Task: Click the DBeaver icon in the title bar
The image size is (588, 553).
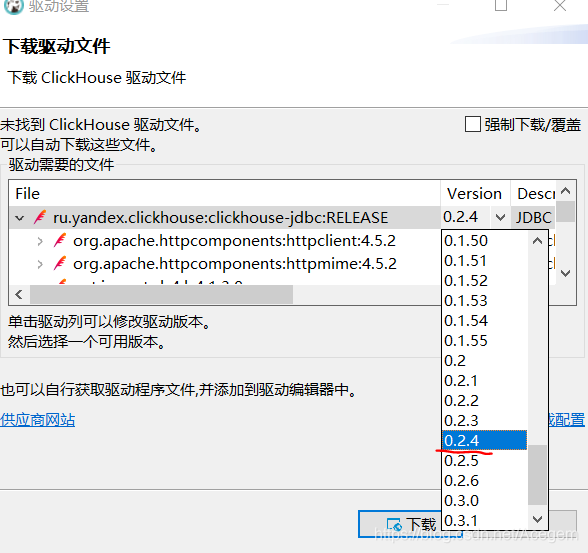Action: 13,6
